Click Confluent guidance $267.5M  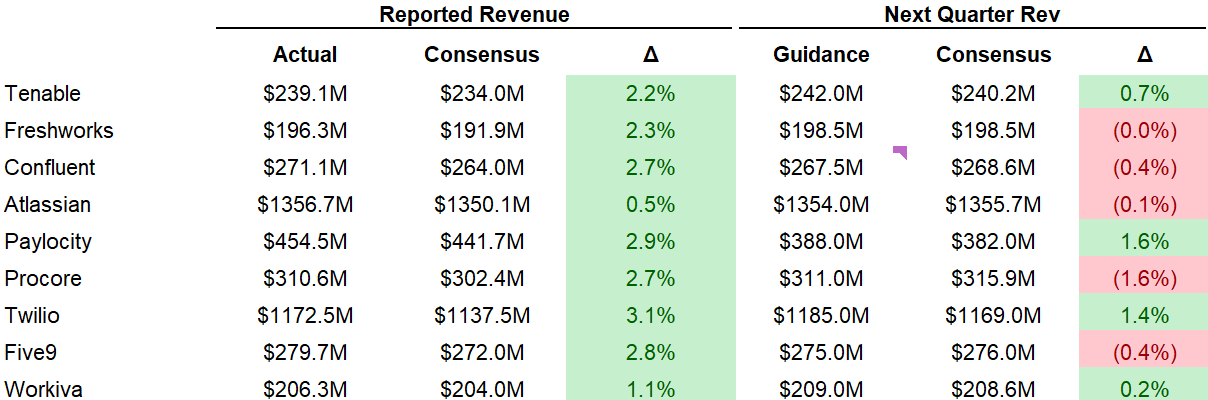[821, 167]
